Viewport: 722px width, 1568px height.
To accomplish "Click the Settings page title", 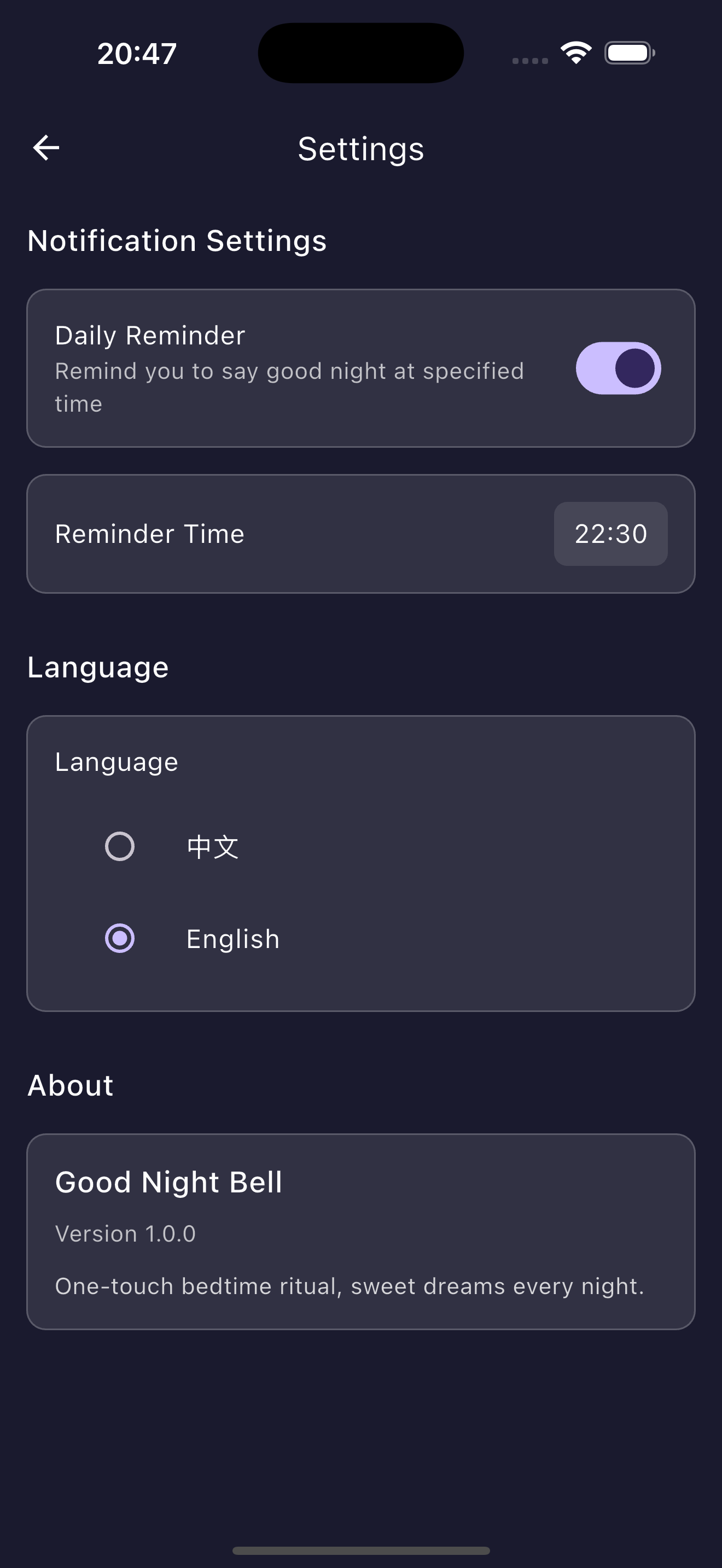I will 360,149.
